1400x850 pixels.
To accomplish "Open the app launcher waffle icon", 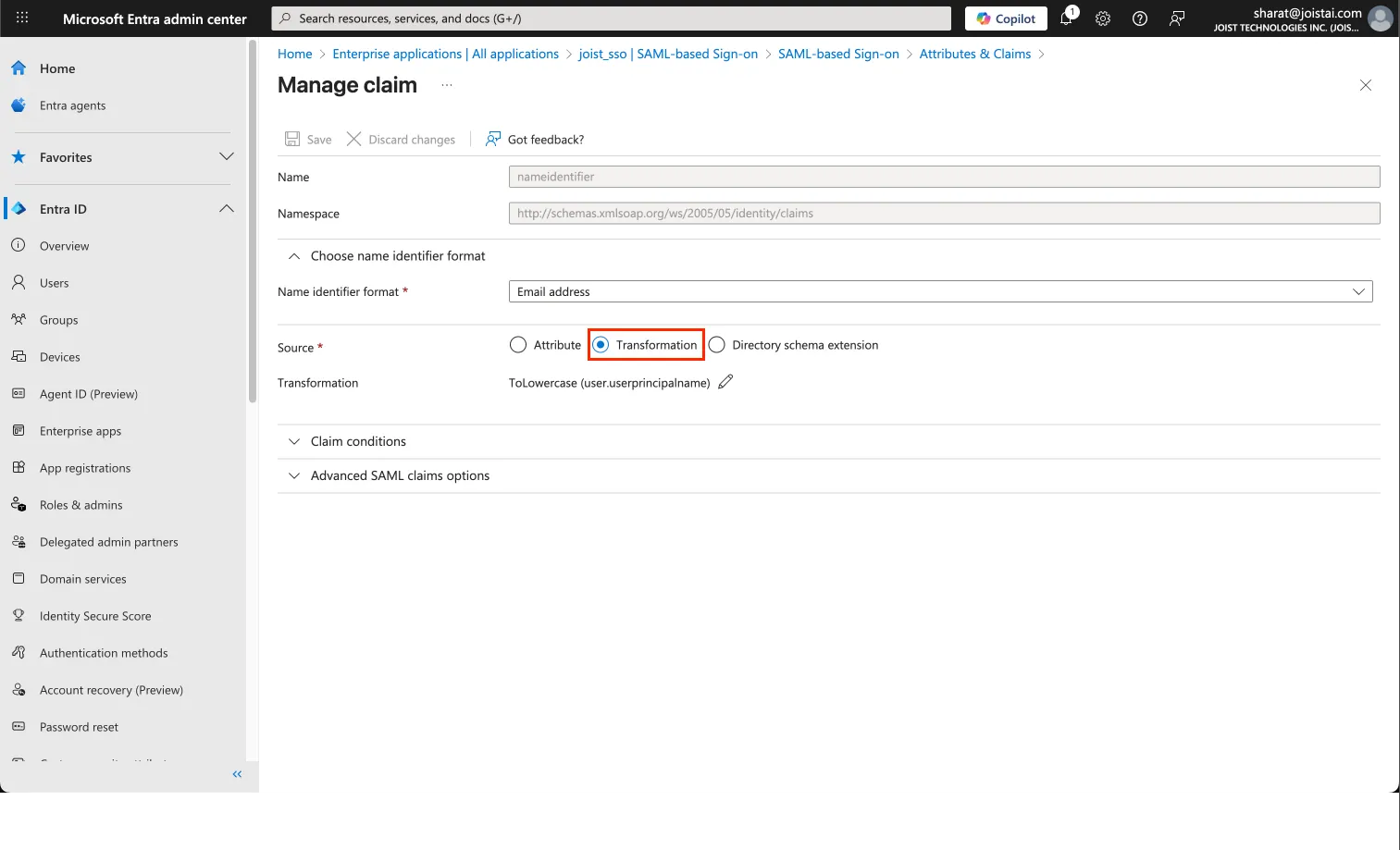I will (22, 18).
